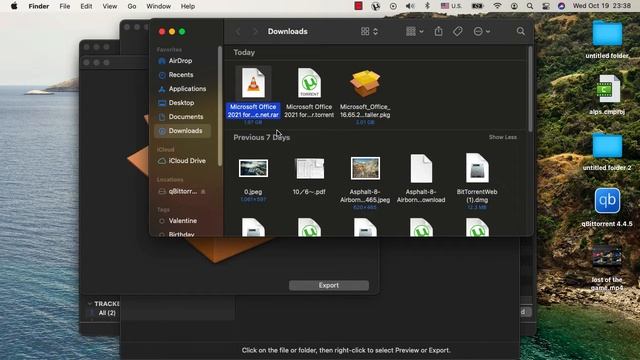This screenshot has height=360, width=640.
Task: Open the More actions ellipsis menu
Action: pos(482,31)
